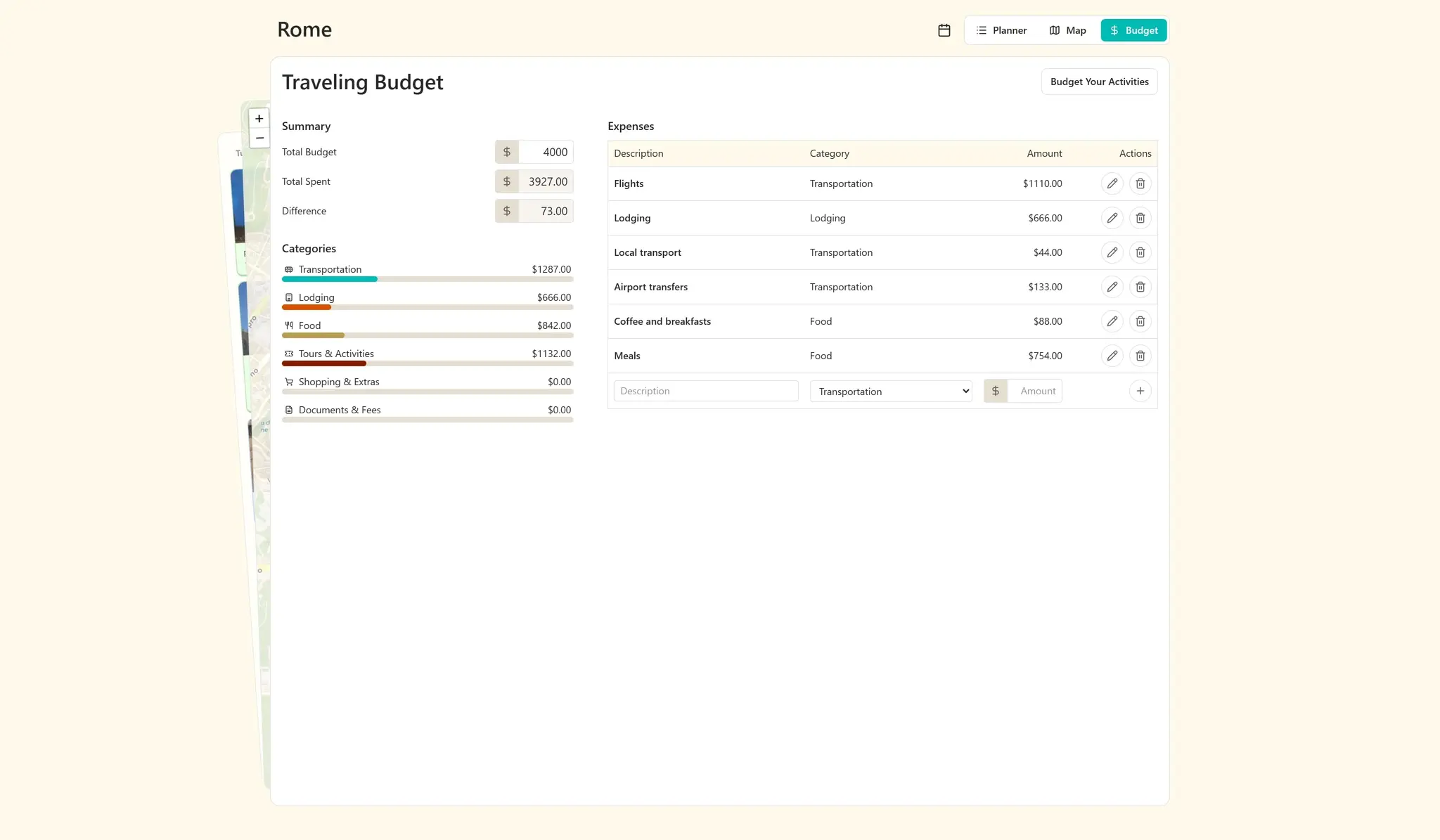
Task: Zoom in on the map using plus button
Action: click(x=259, y=118)
